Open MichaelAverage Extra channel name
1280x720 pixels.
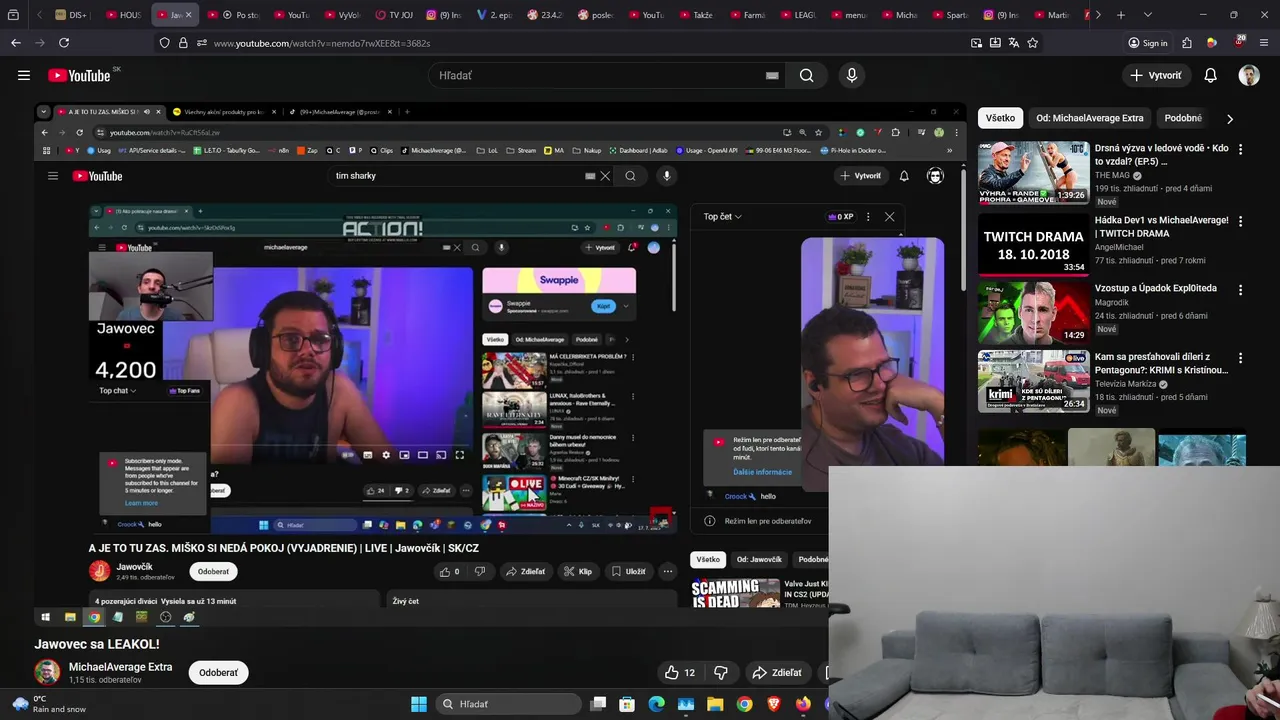pyautogui.click(x=120, y=667)
